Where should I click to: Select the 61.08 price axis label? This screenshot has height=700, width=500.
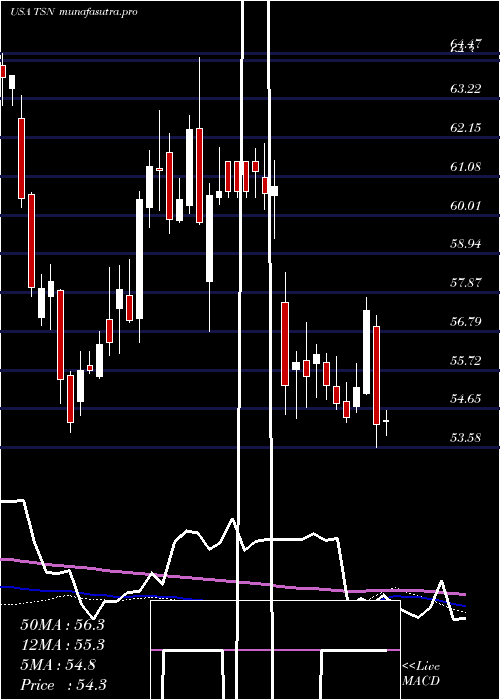point(466,167)
